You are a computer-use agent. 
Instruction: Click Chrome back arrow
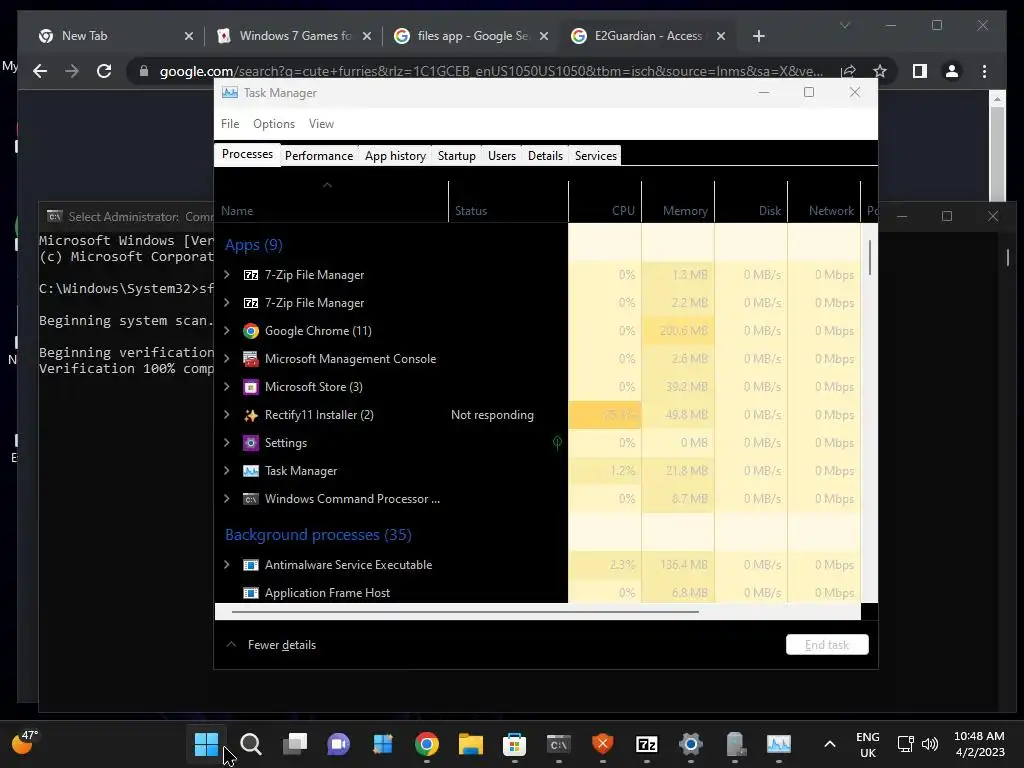(x=40, y=71)
